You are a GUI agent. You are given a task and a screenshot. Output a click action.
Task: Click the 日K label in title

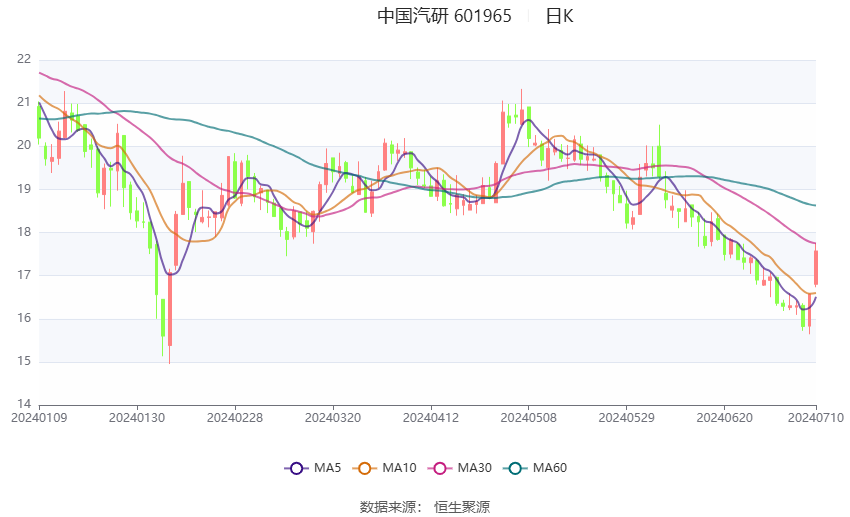click(x=559, y=16)
